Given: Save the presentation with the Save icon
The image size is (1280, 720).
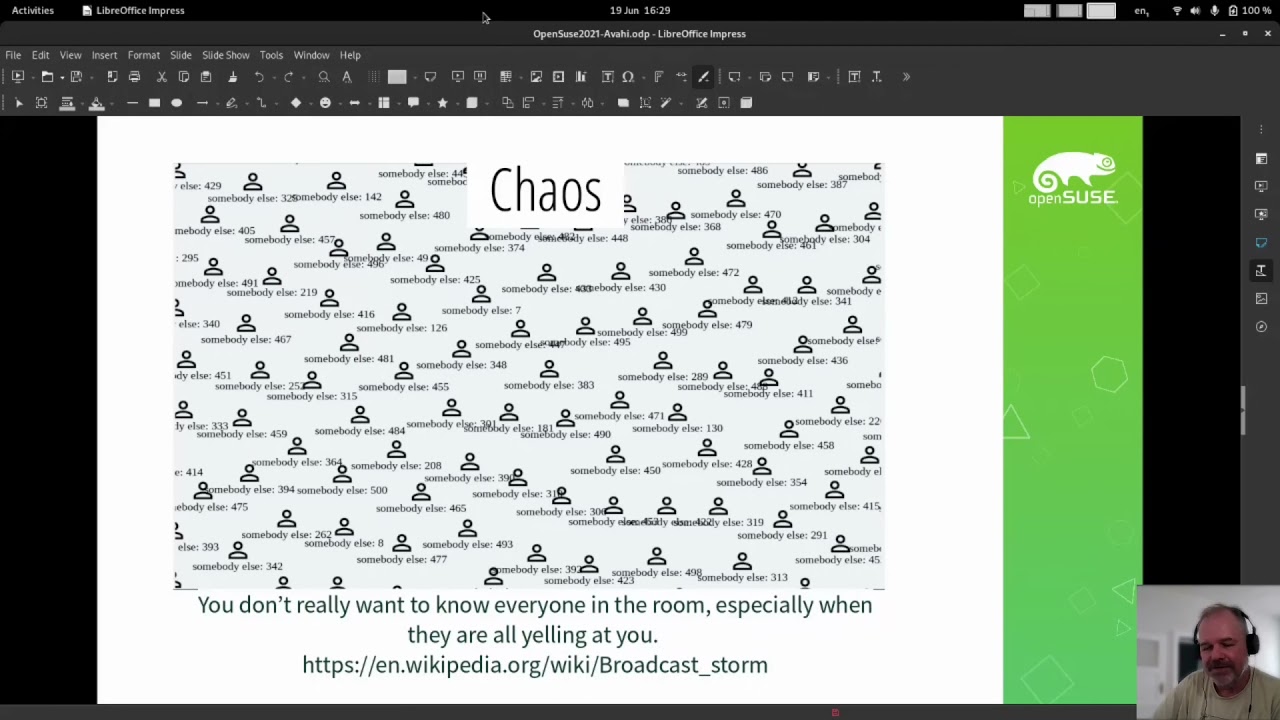Looking at the screenshot, I should (76, 76).
